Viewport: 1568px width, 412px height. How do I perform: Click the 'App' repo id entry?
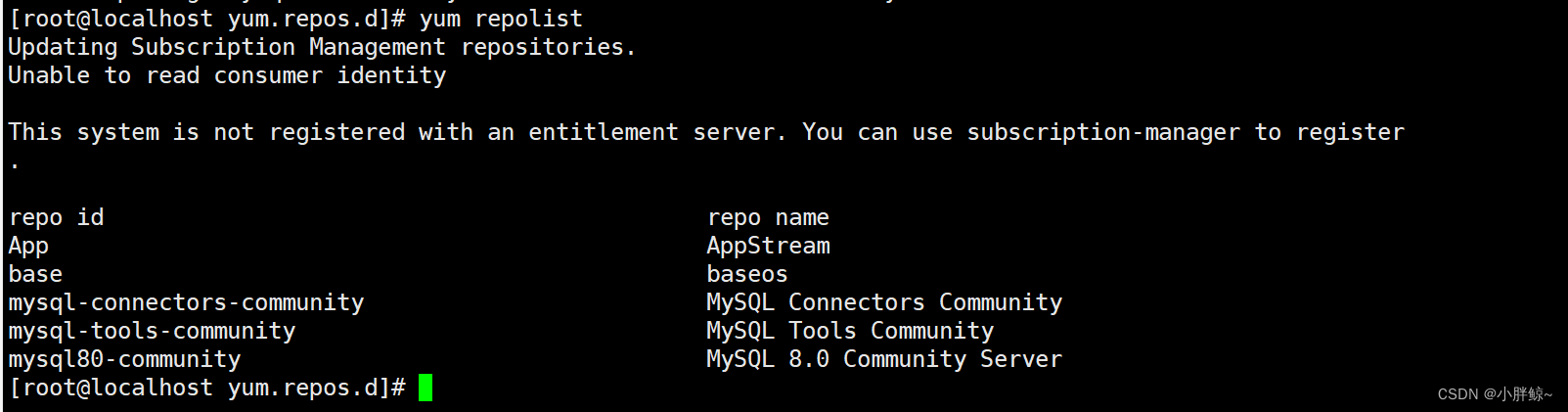click(28, 246)
